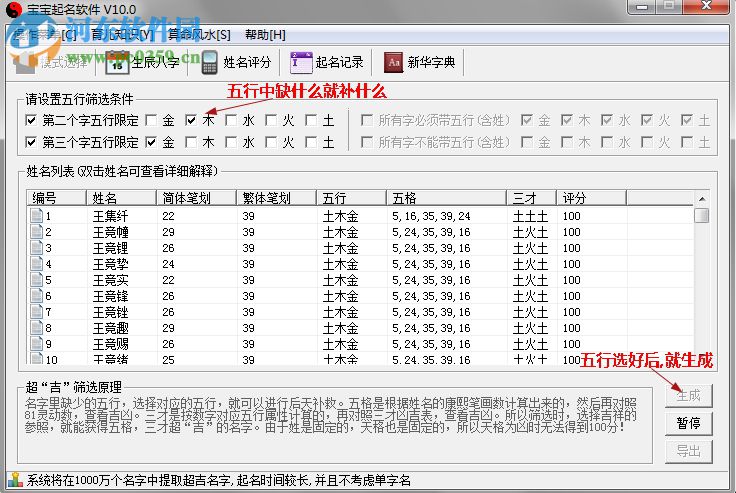
Task: Sort list by 繁体笔划 column header
Action: pos(276,198)
